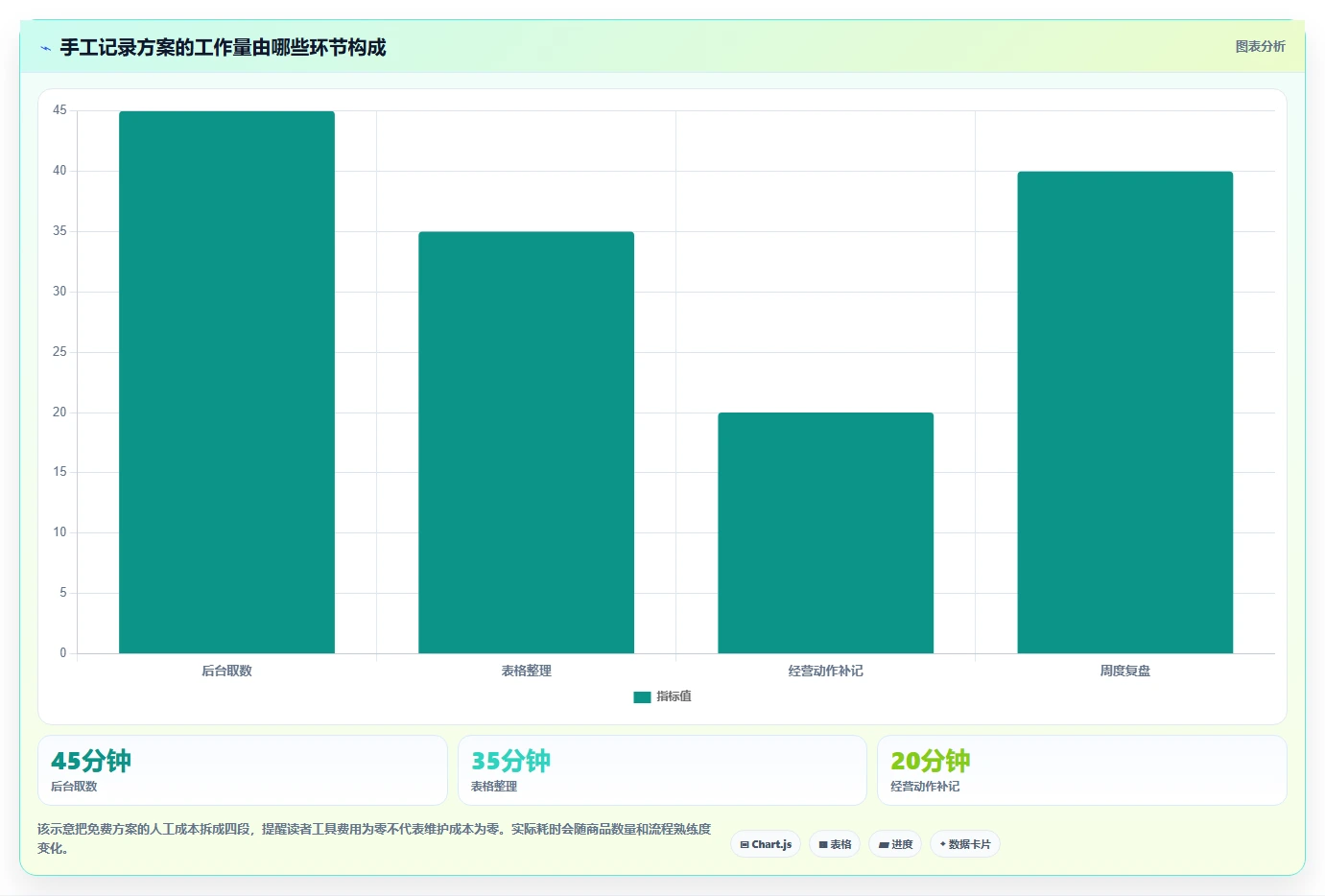Select the 数据卡片 tag pill

[x=965, y=844]
